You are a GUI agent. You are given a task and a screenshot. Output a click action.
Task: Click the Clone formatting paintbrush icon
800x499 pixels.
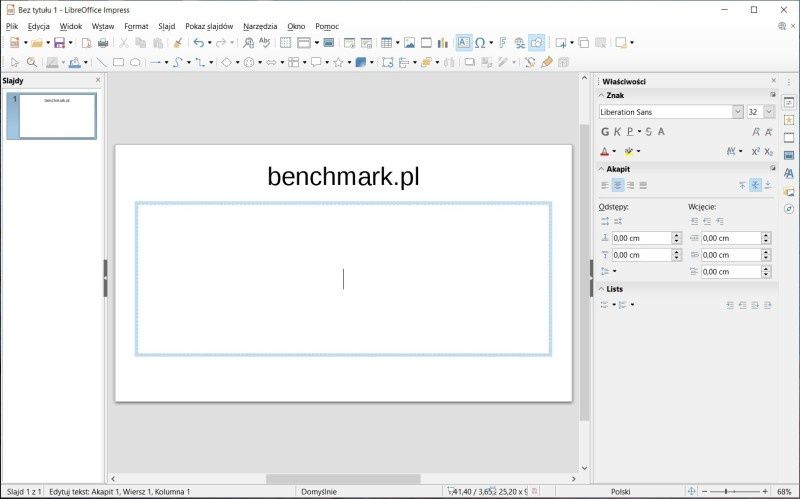(178, 43)
